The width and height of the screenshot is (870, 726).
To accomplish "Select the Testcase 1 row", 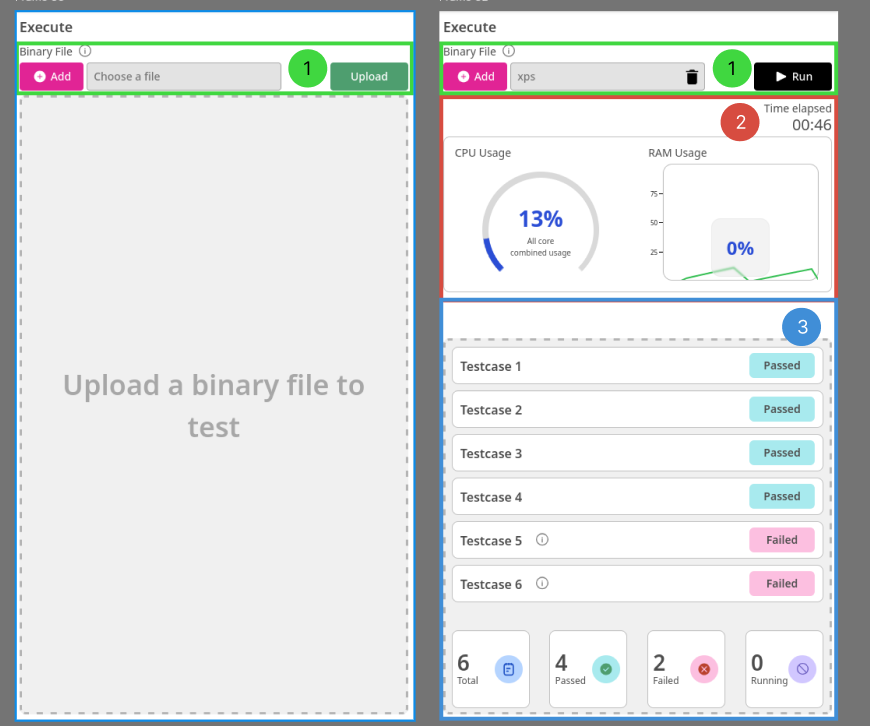I will coord(600,366).
